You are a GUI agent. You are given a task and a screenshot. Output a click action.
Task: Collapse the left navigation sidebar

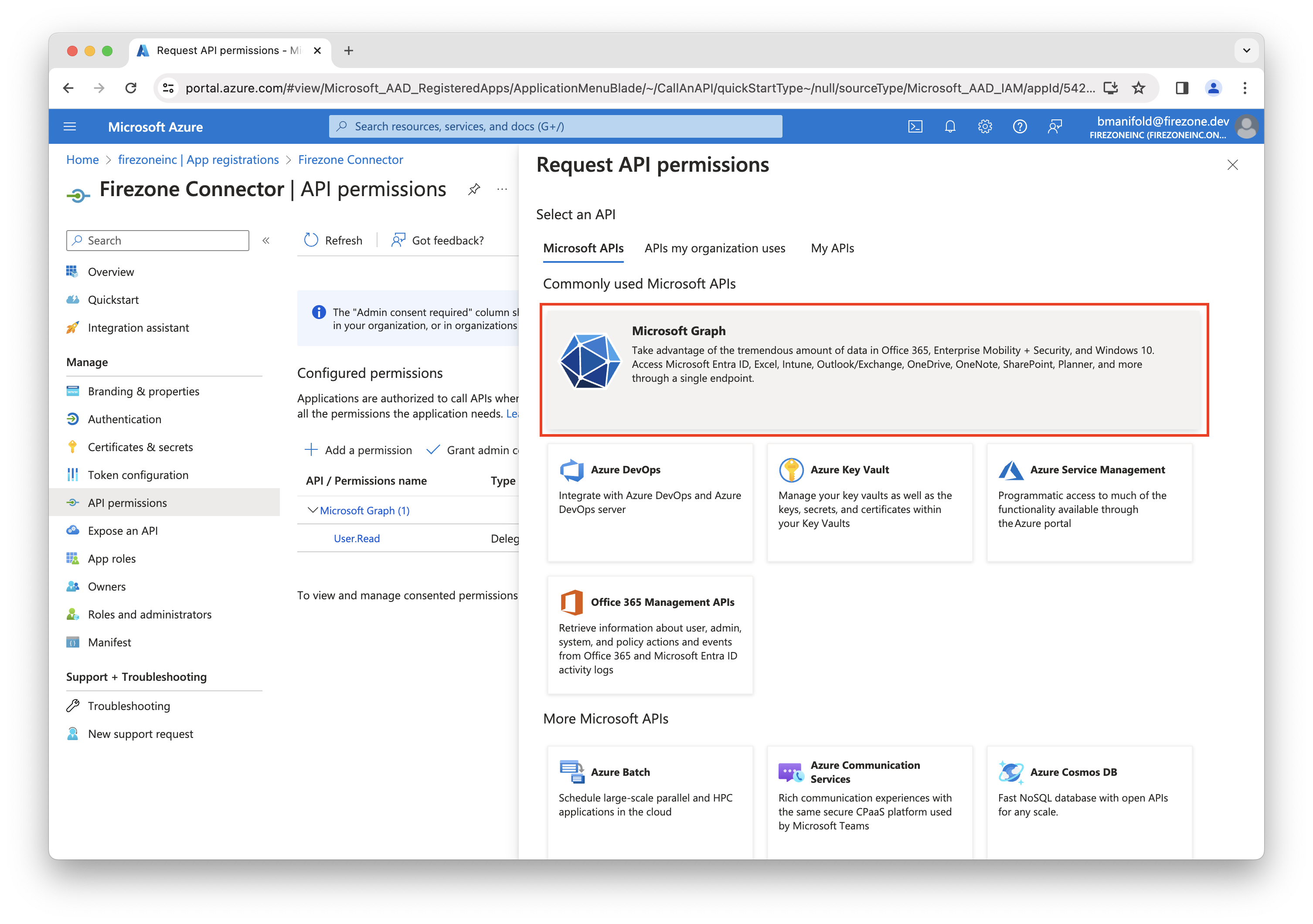point(265,241)
